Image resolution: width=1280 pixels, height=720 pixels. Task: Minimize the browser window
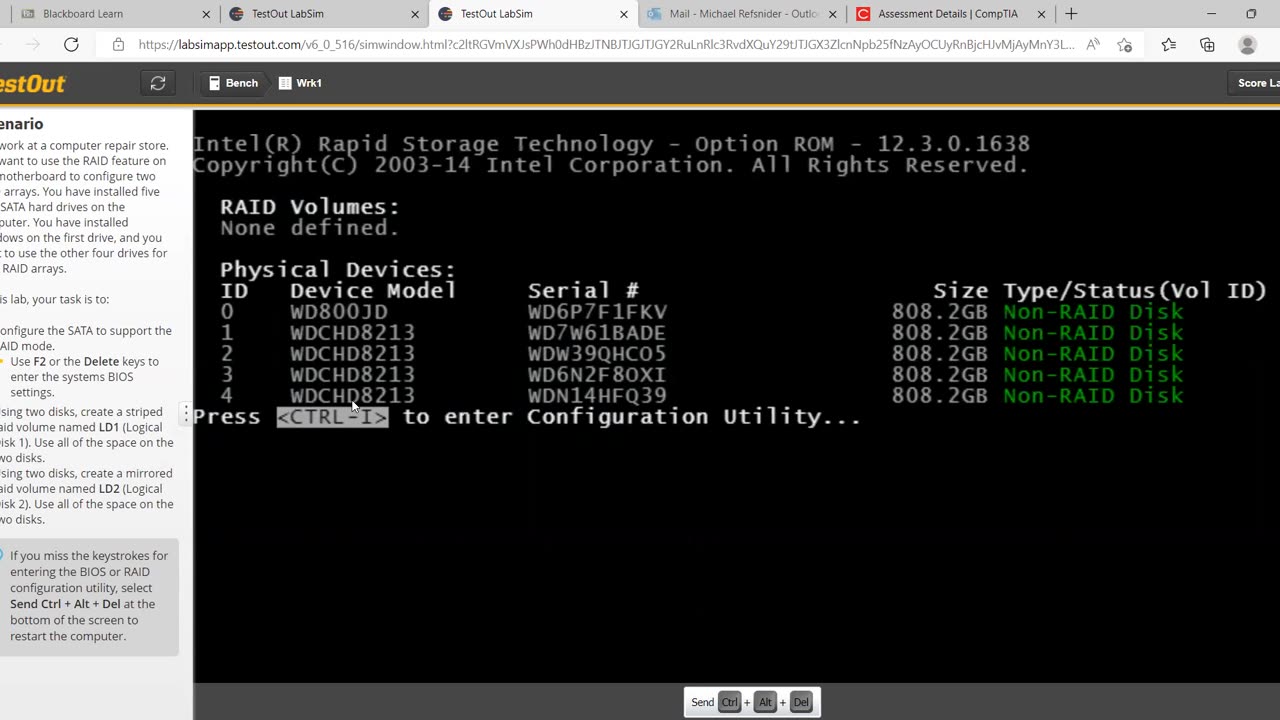[x=1211, y=14]
